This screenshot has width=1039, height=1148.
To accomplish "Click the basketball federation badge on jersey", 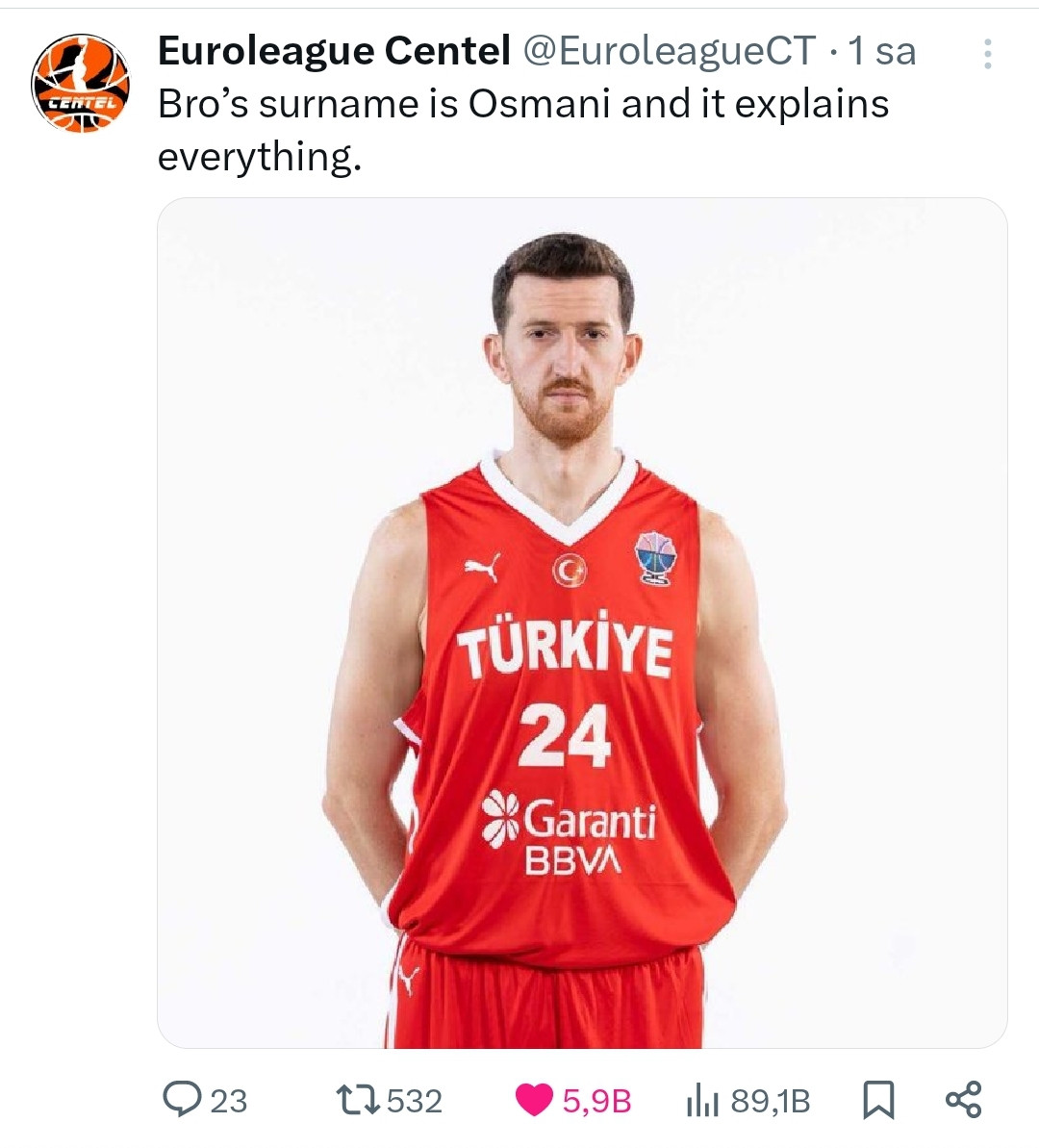I will [655, 558].
